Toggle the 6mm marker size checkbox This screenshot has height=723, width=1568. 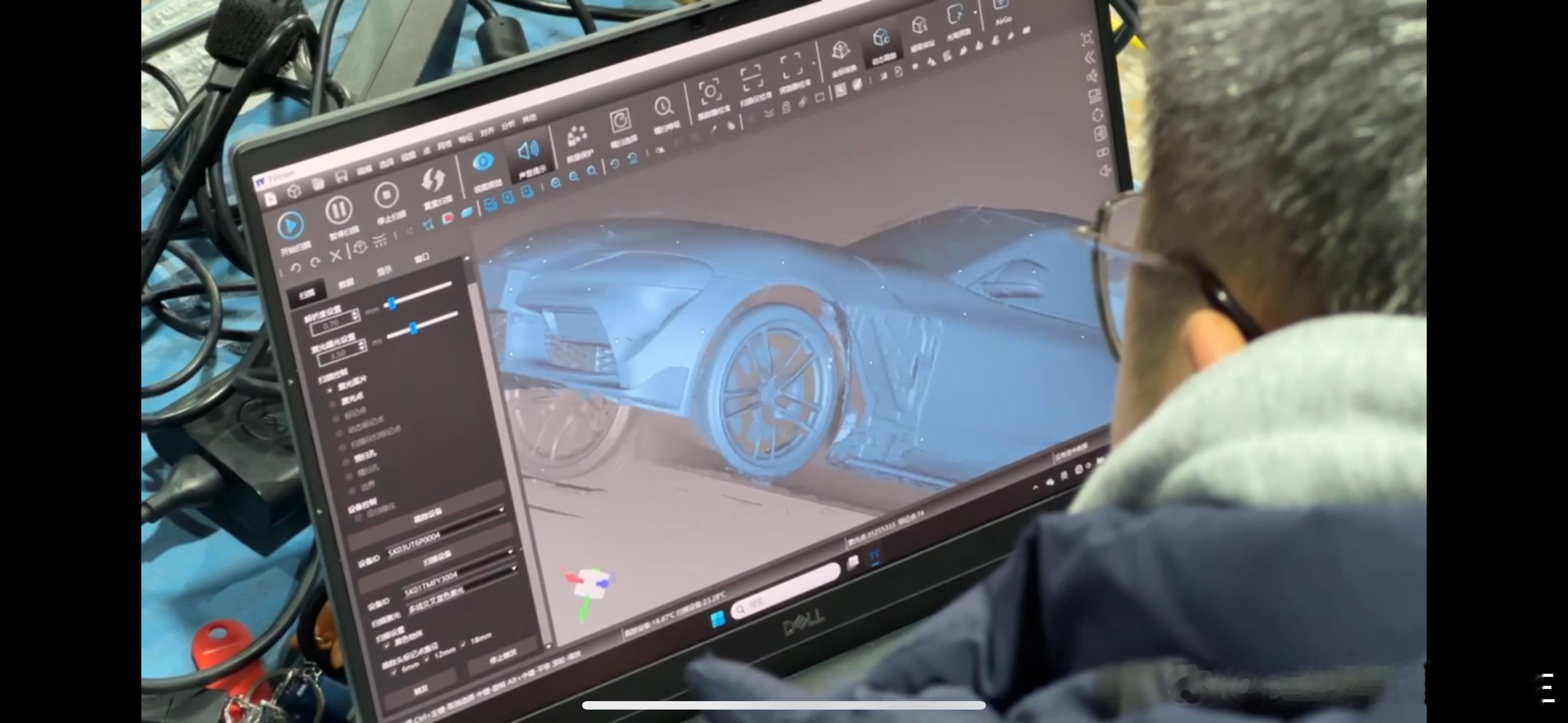pos(393,671)
